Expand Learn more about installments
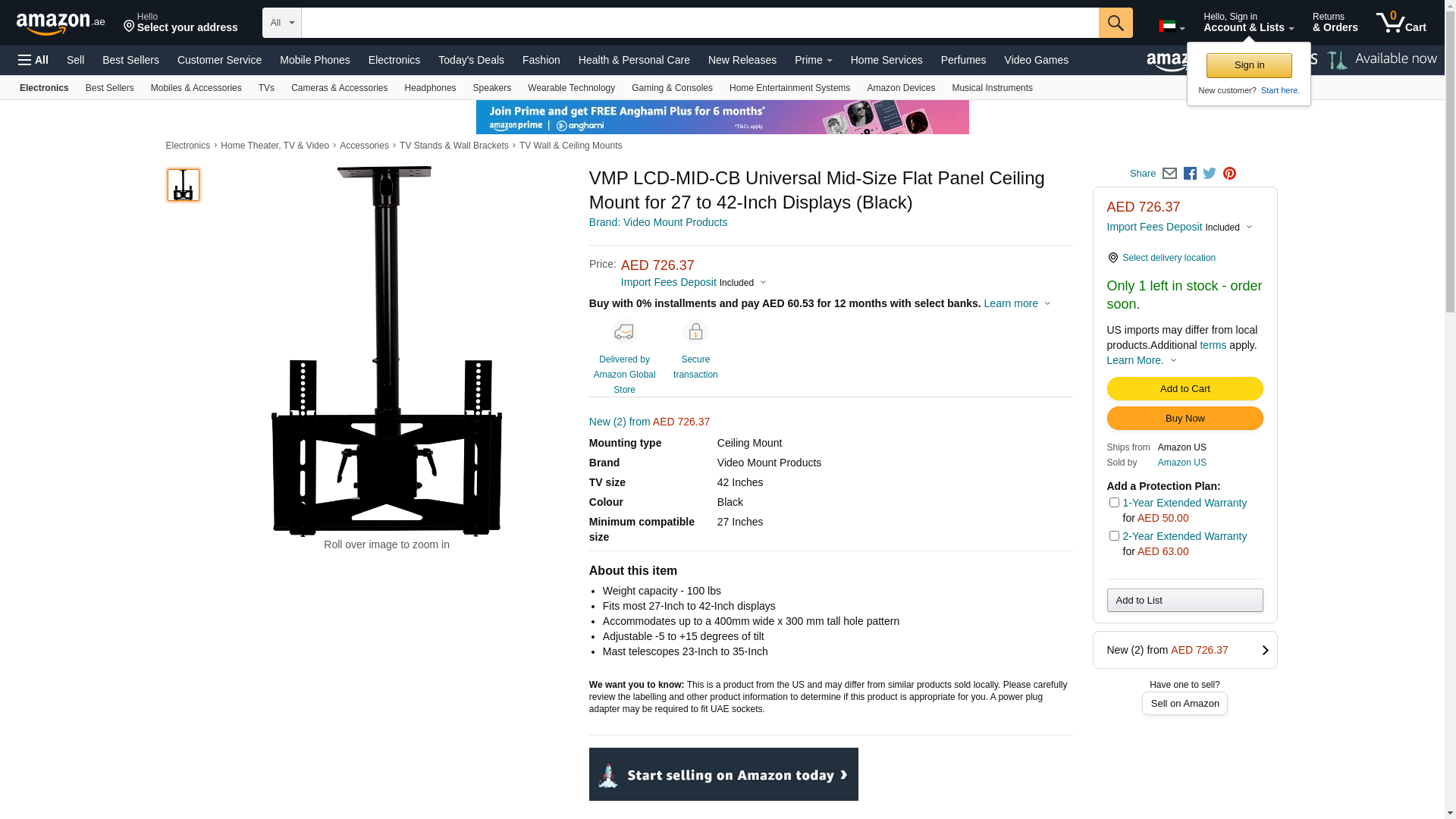Viewport: 1456px width, 819px height. pyautogui.click(x=1017, y=303)
